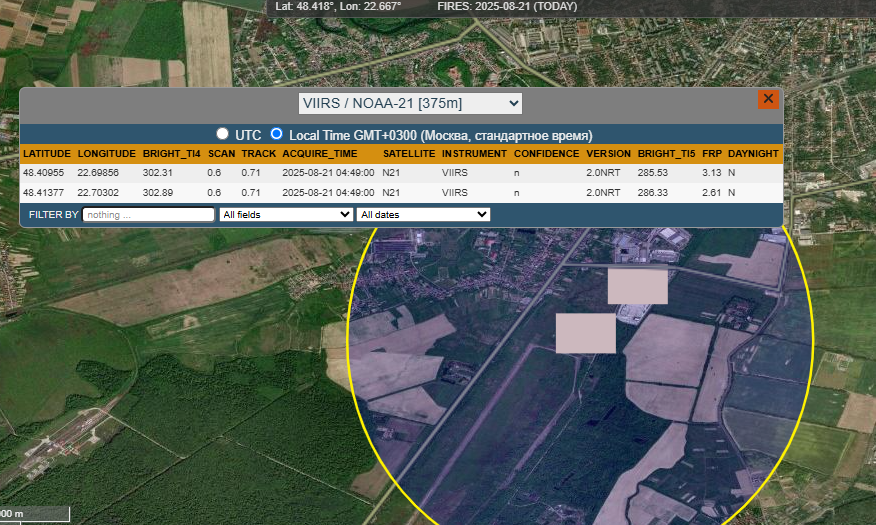This screenshot has width=876, height=525.
Task: Sort by the ACQUIRE_TIME column header
Action: coord(320,154)
